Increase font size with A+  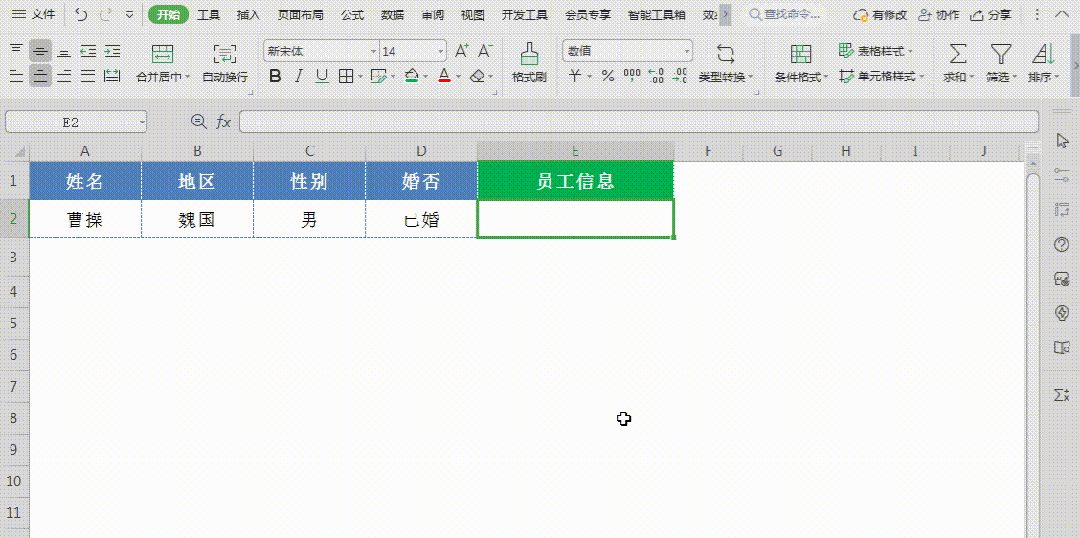pos(462,50)
